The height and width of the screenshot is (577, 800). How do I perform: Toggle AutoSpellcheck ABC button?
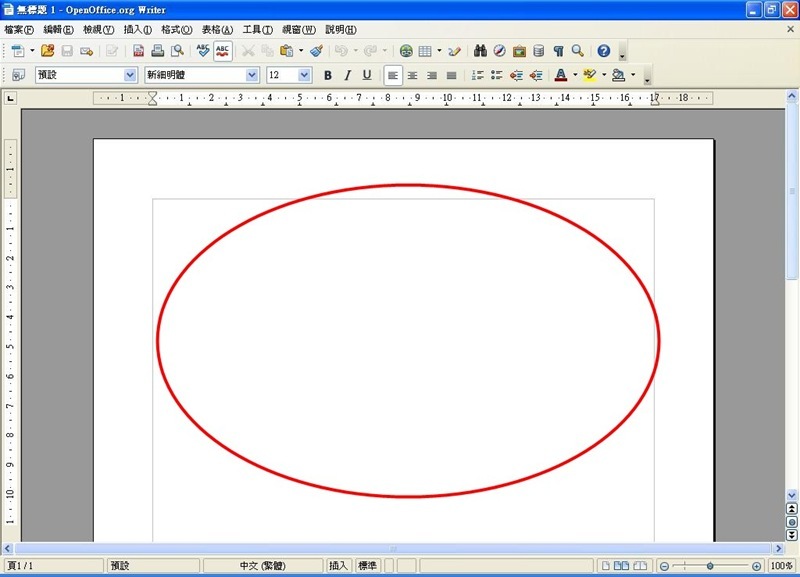[222, 51]
